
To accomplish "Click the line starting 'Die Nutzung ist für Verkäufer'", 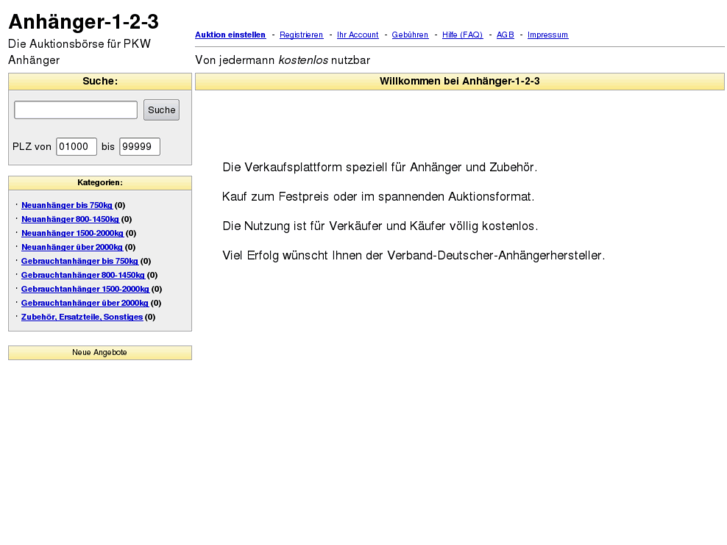I will [380, 226].
